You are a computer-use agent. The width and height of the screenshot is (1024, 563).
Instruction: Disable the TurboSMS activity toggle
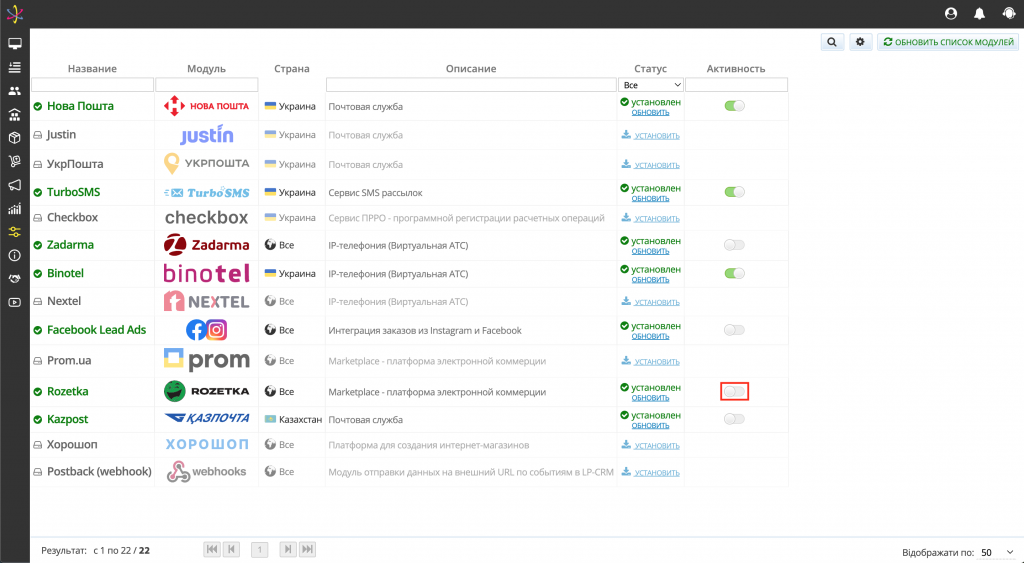pos(735,192)
